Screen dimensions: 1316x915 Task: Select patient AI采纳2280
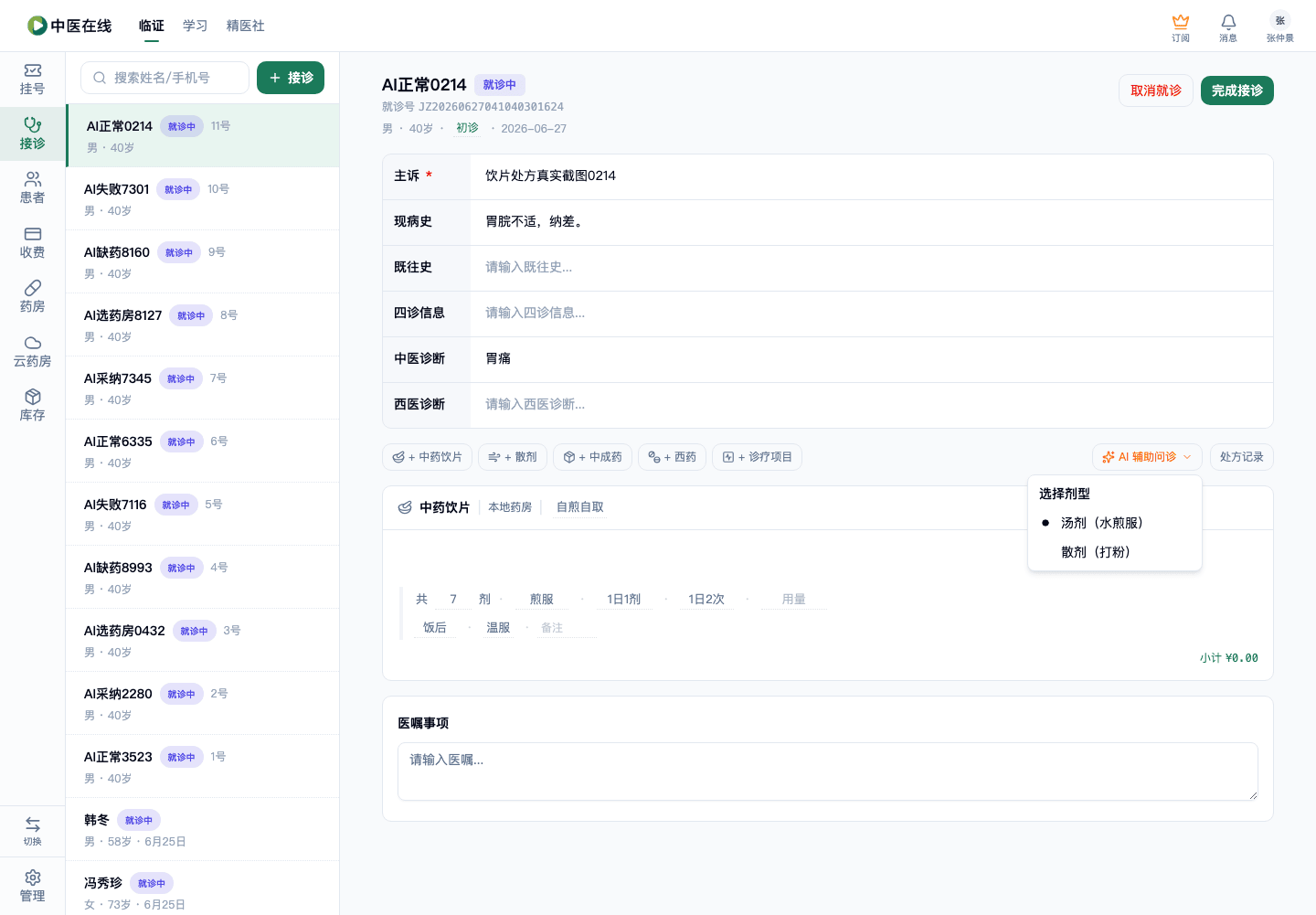203,703
